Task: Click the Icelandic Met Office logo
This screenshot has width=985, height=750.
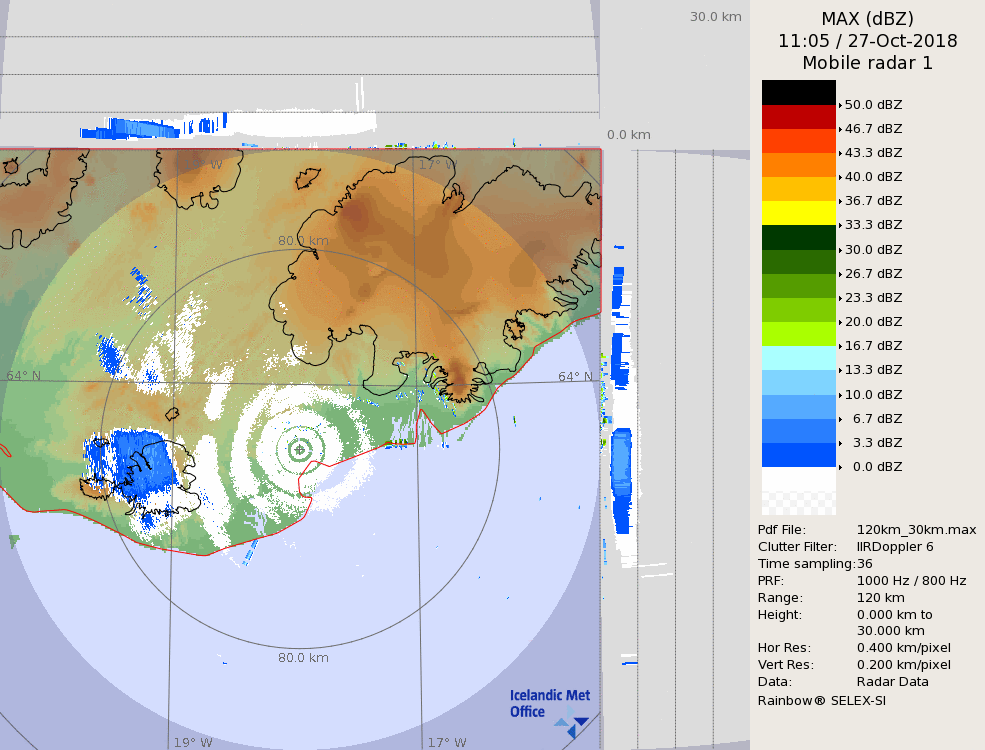Action: (x=548, y=705)
